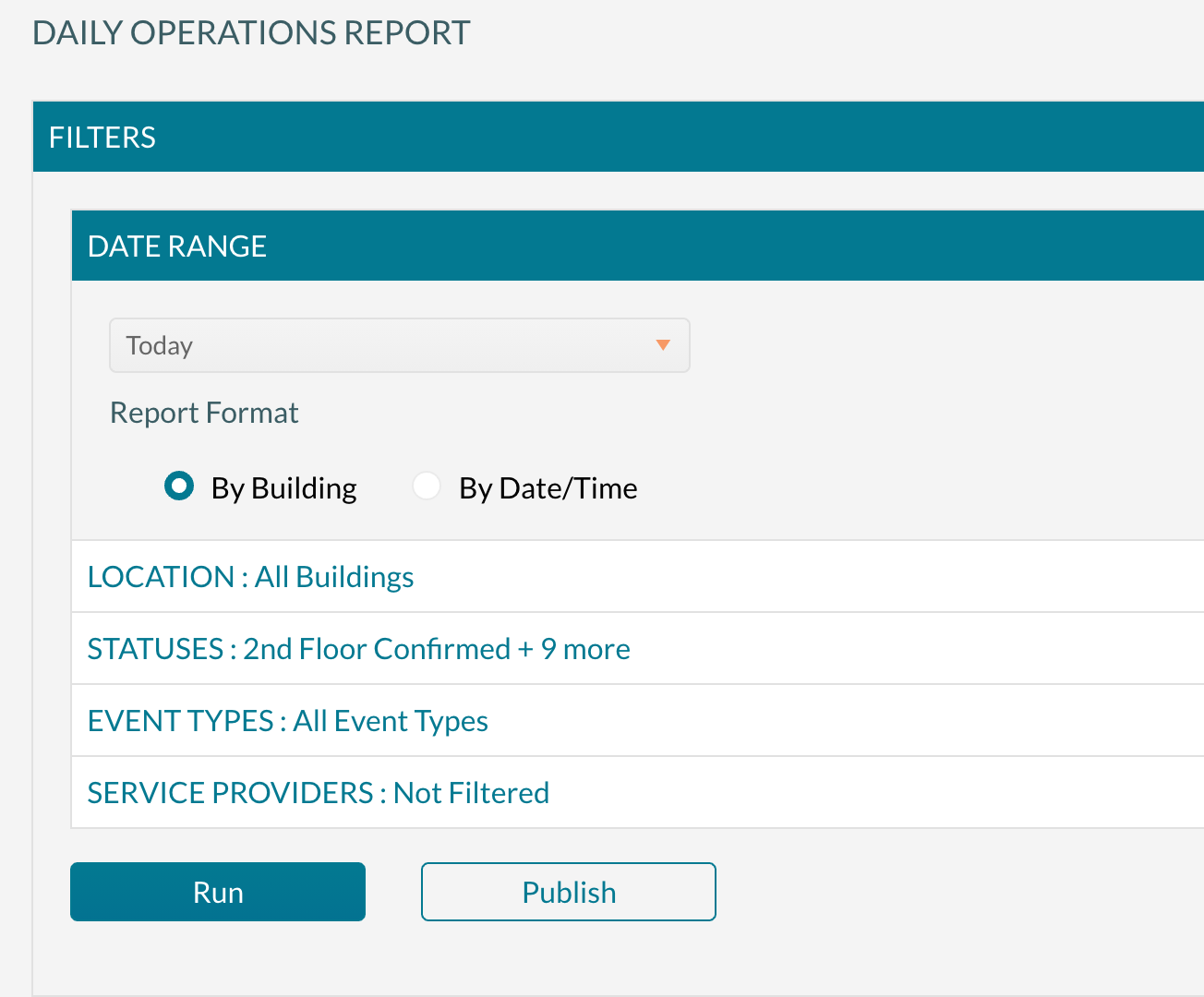Click the DATE RANGE section header
The width and height of the screenshot is (1204, 997).
click(x=177, y=246)
